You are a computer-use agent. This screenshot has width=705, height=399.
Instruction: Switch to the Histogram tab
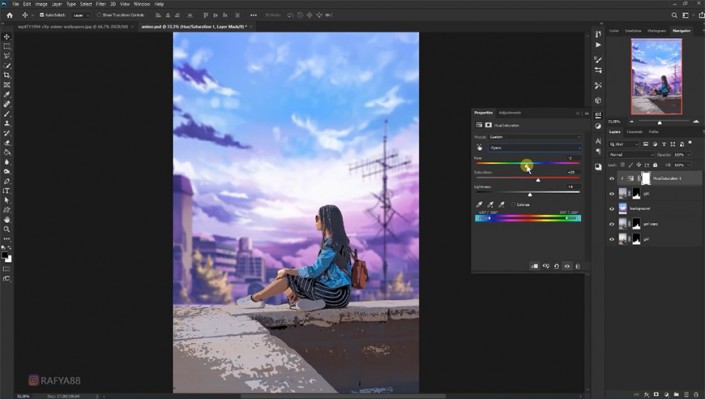tap(656, 31)
